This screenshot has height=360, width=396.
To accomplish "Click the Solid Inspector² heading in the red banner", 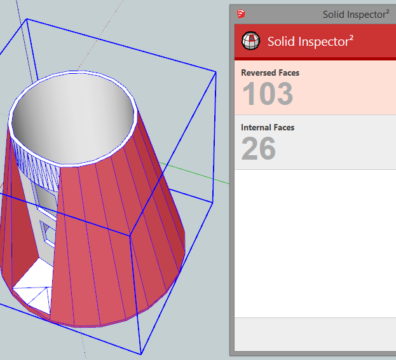I will 310,41.
